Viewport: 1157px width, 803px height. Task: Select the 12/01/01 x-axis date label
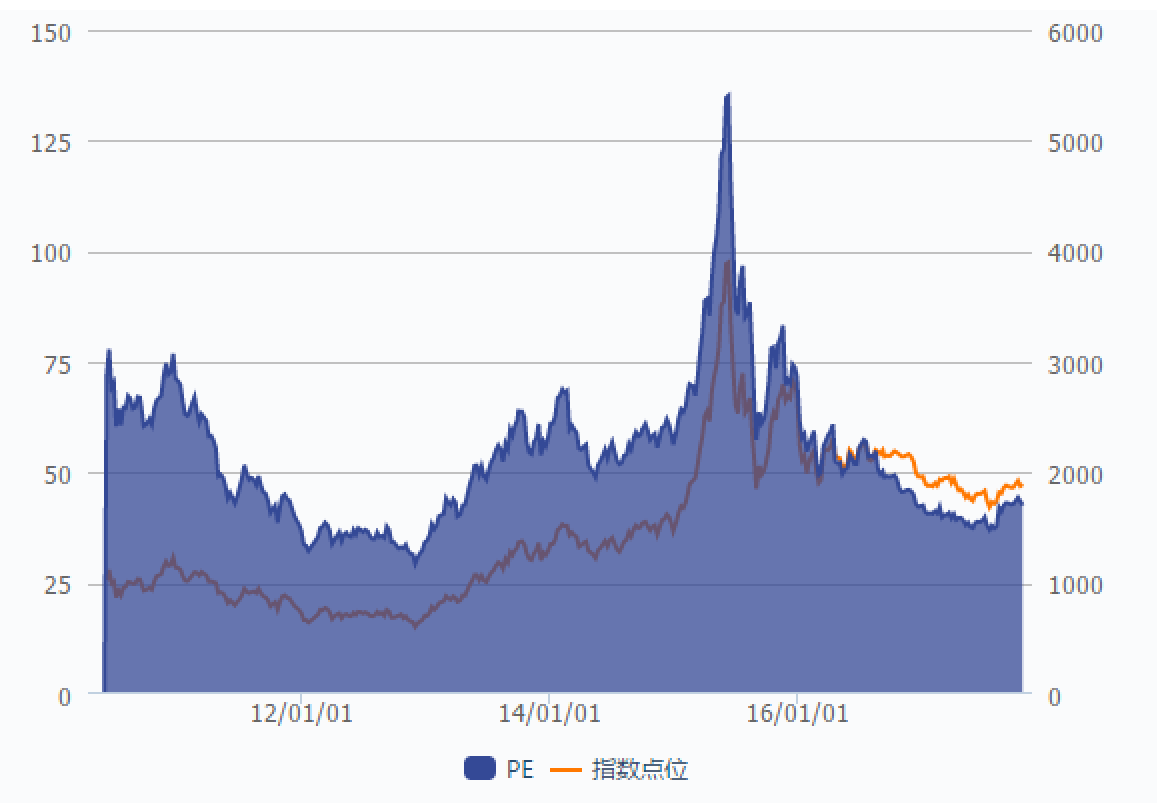coord(301,714)
